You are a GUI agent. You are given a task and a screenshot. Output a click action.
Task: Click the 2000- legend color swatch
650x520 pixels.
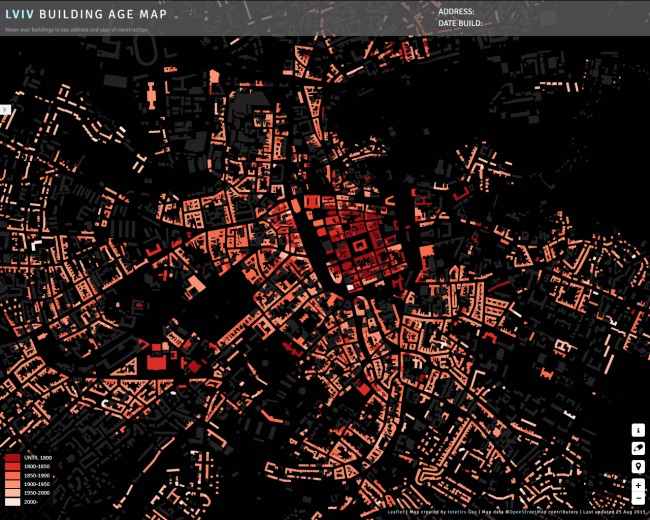[12, 503]
